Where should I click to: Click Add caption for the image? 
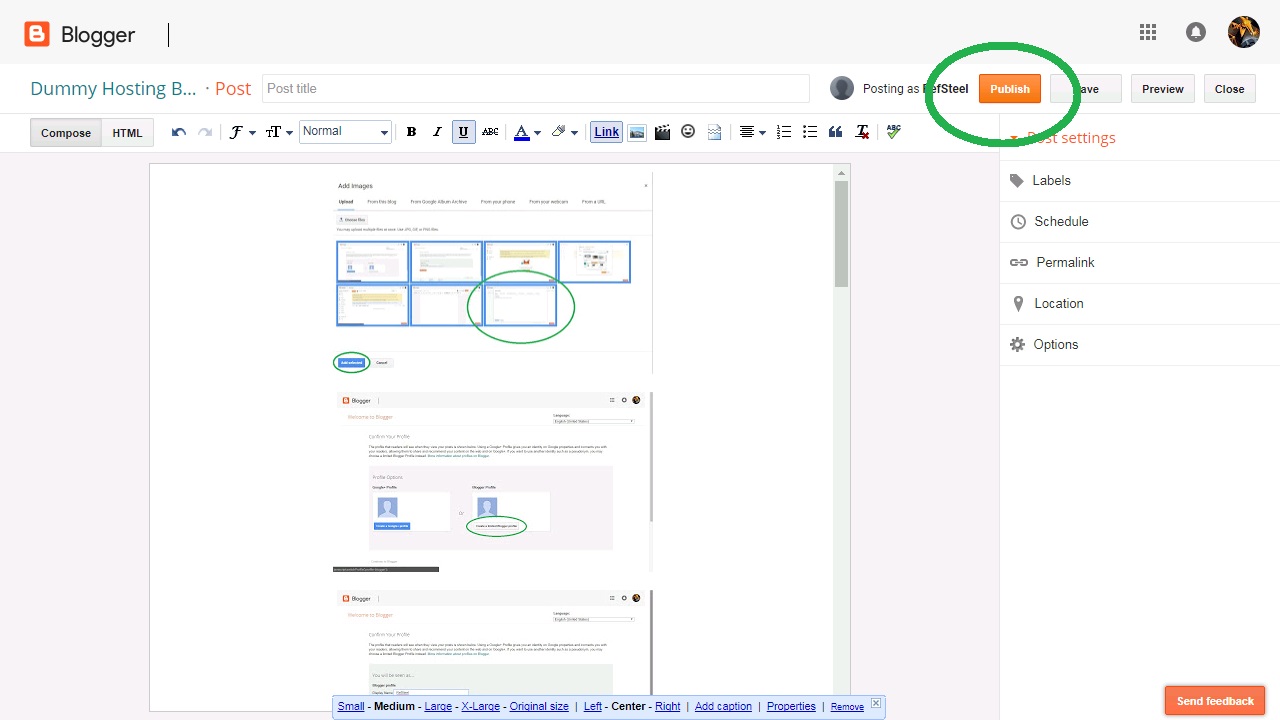723,706
